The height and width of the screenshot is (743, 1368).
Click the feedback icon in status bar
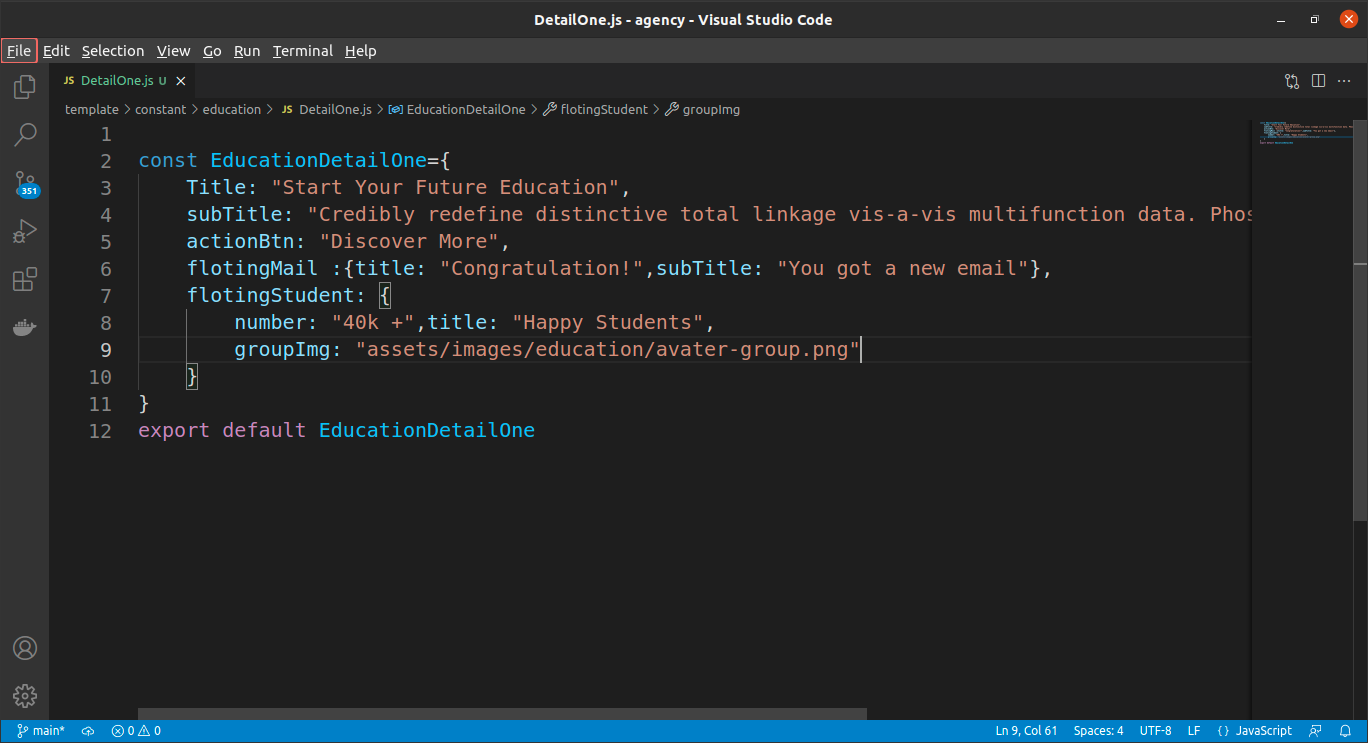pos(1316,731)
